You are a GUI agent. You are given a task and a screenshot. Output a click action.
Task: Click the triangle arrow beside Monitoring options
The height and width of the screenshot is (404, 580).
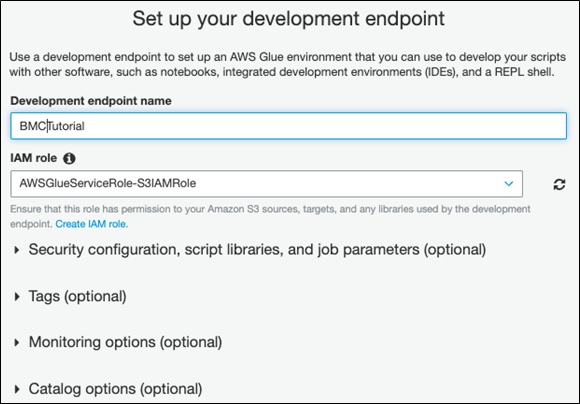point(17,342)
